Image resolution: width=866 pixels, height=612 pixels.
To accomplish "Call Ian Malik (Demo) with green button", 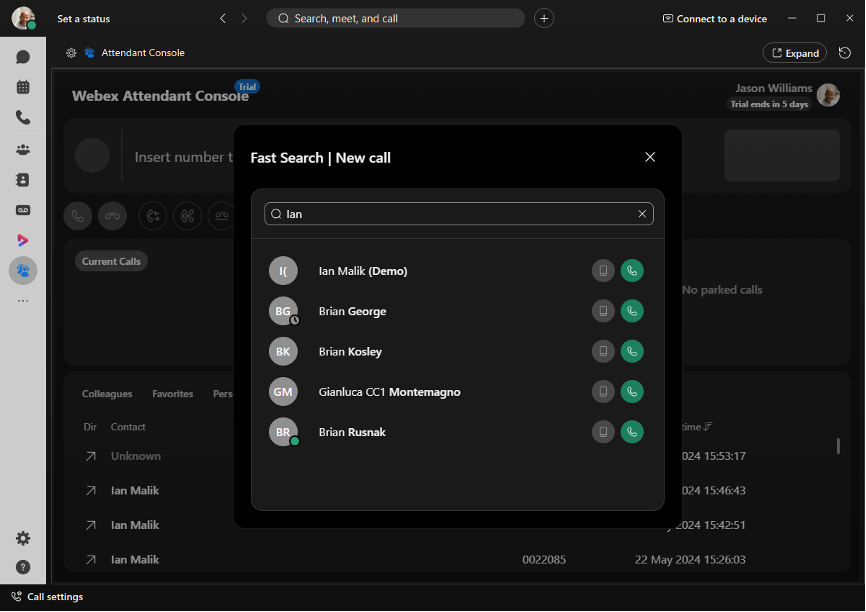I will [632, 271].
